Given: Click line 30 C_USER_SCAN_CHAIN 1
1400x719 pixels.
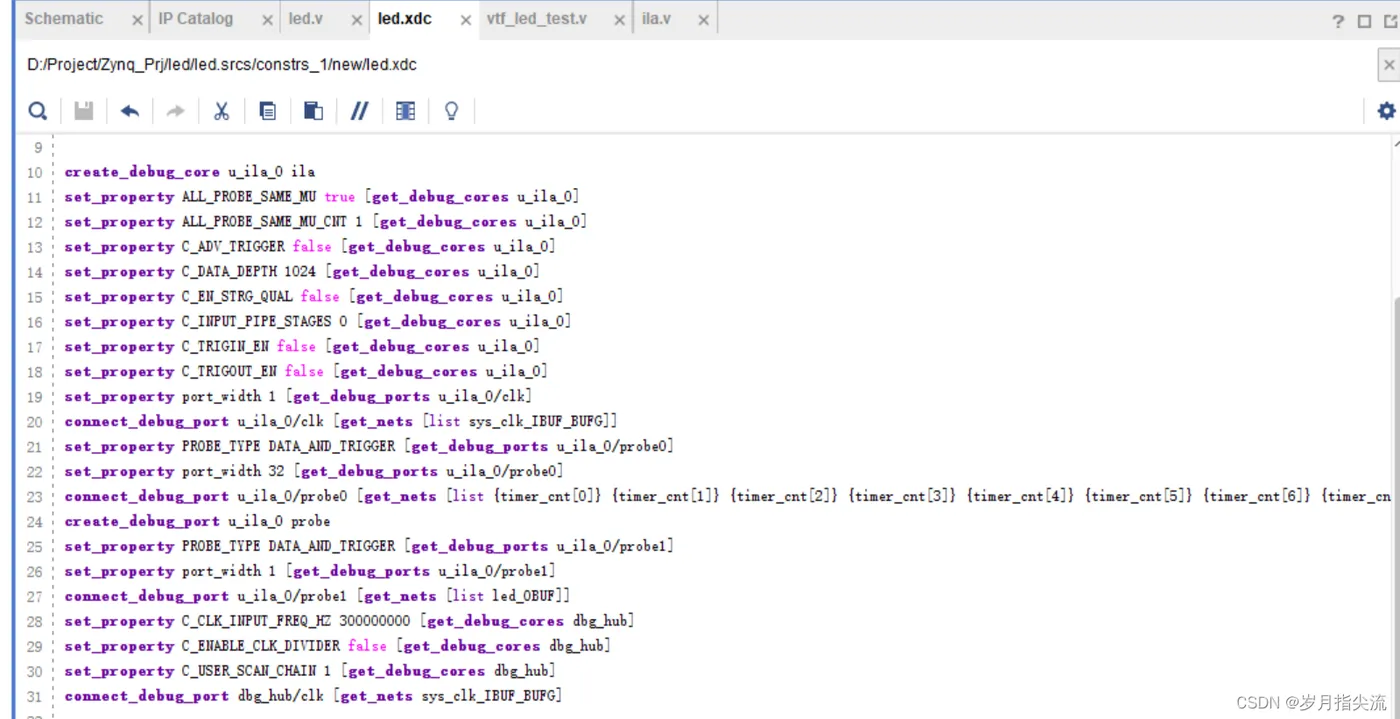Looking at the screenshot, I should pos(310,672).
